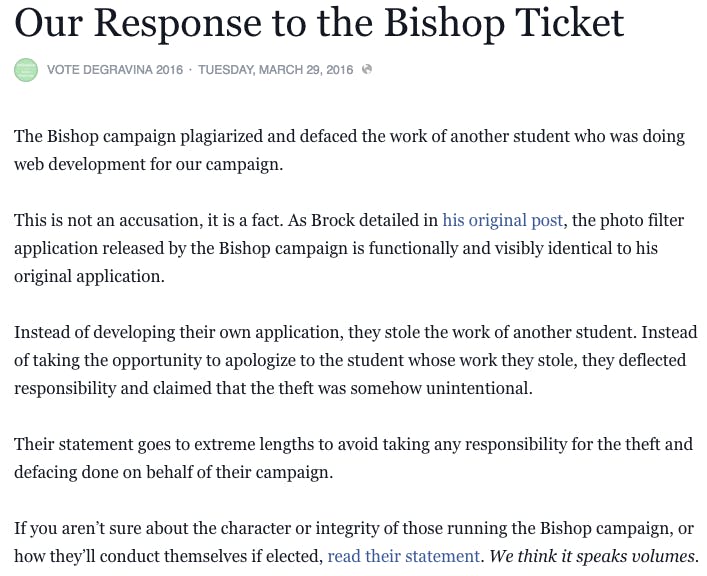The image size is (707, 576).
Task: Open the "his original post" link
Action: click(x=502, y=220)
